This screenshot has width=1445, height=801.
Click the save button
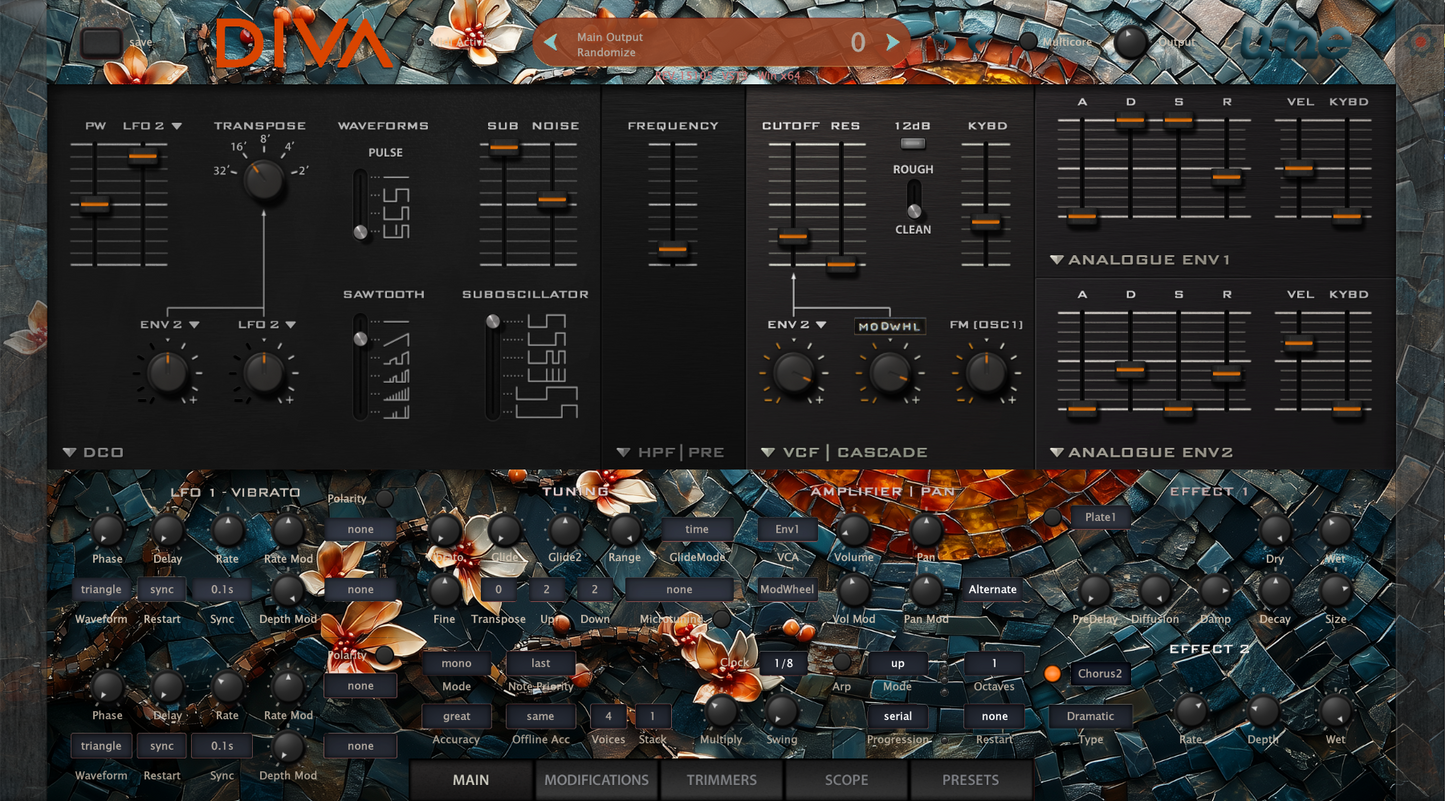[101, 42]
